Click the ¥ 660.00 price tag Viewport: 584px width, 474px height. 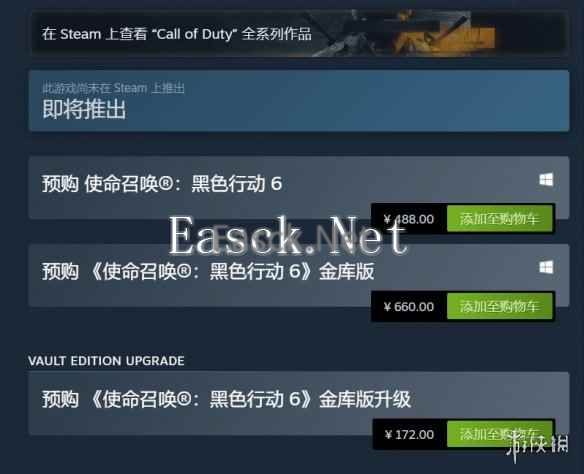tap(409, 306)
